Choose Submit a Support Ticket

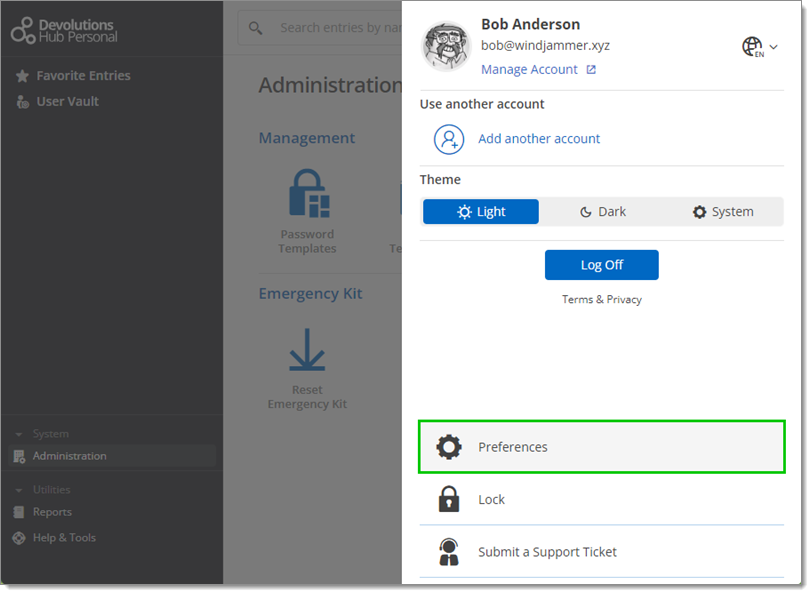coord(602,552)
